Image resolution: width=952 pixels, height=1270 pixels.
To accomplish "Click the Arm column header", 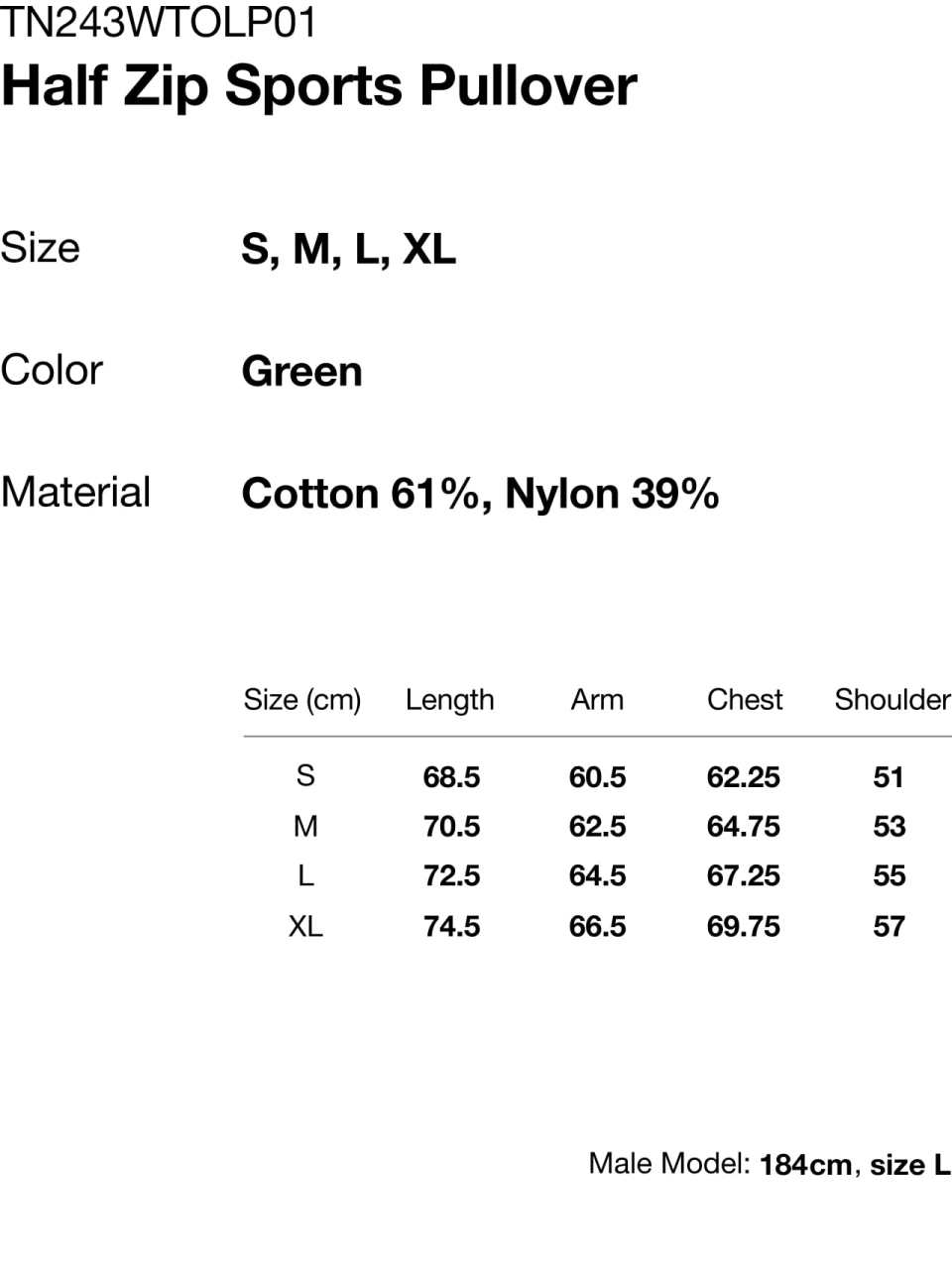I will coord(597,700).
